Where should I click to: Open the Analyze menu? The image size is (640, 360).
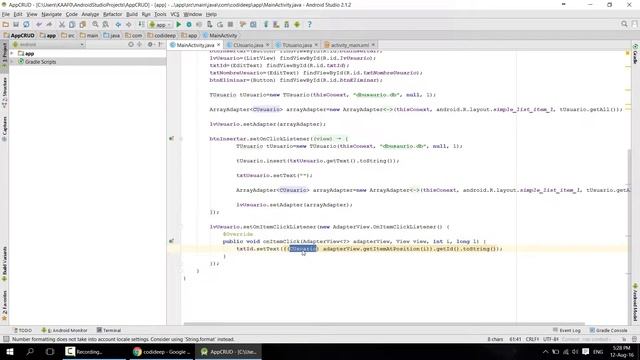(90, 14)
